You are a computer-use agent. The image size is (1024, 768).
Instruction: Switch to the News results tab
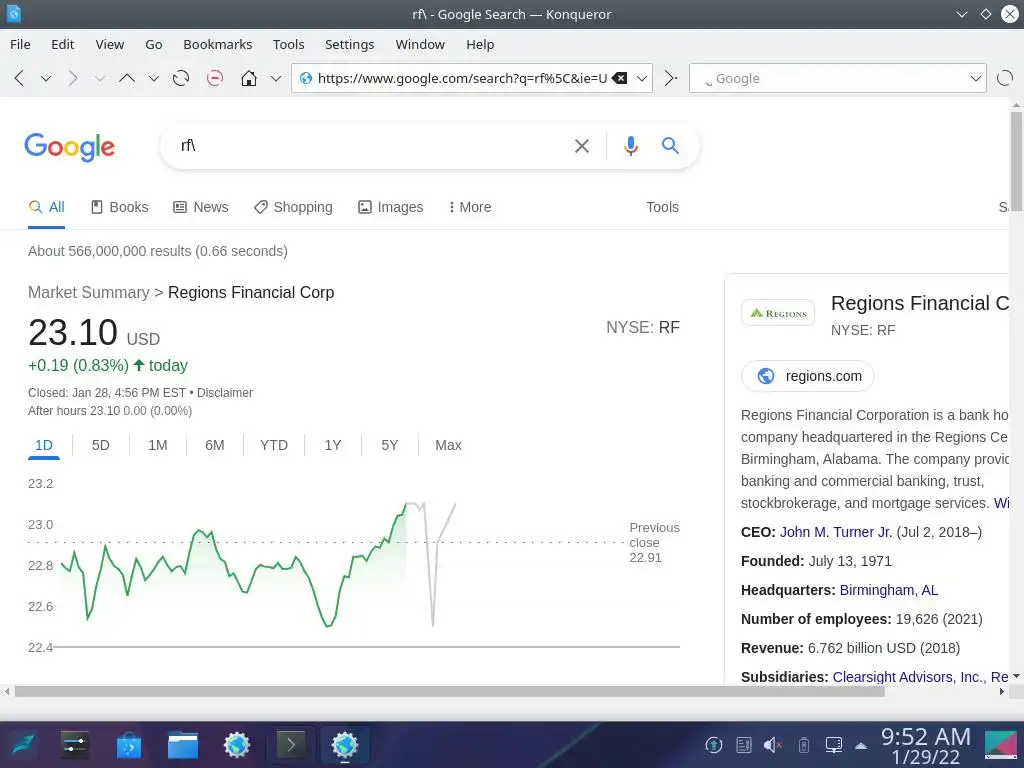pyautogui.click(x=200, y=207)
